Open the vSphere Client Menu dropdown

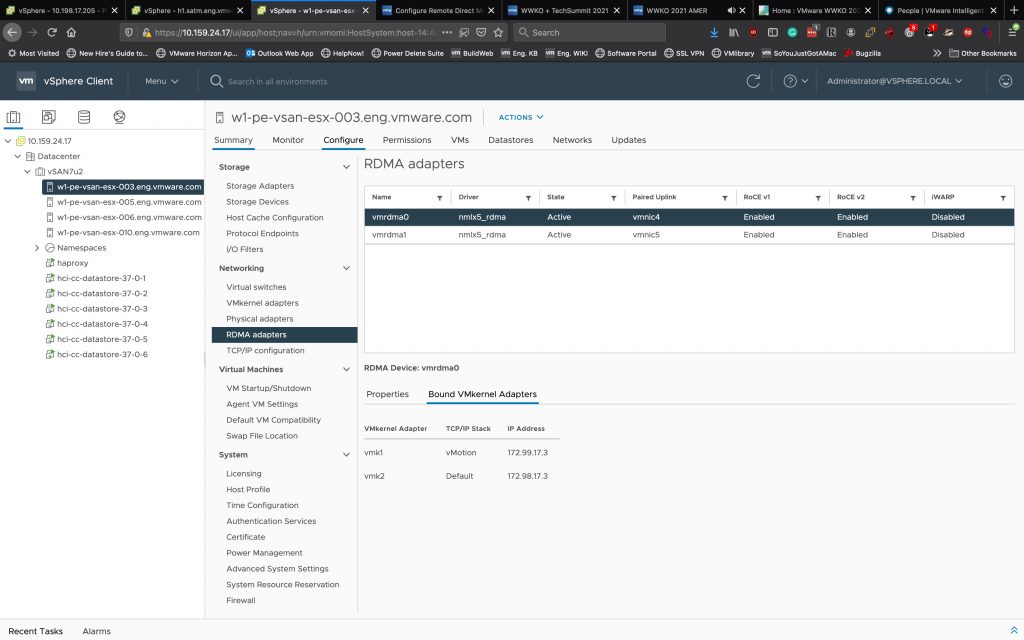click(x=161, y=81)
